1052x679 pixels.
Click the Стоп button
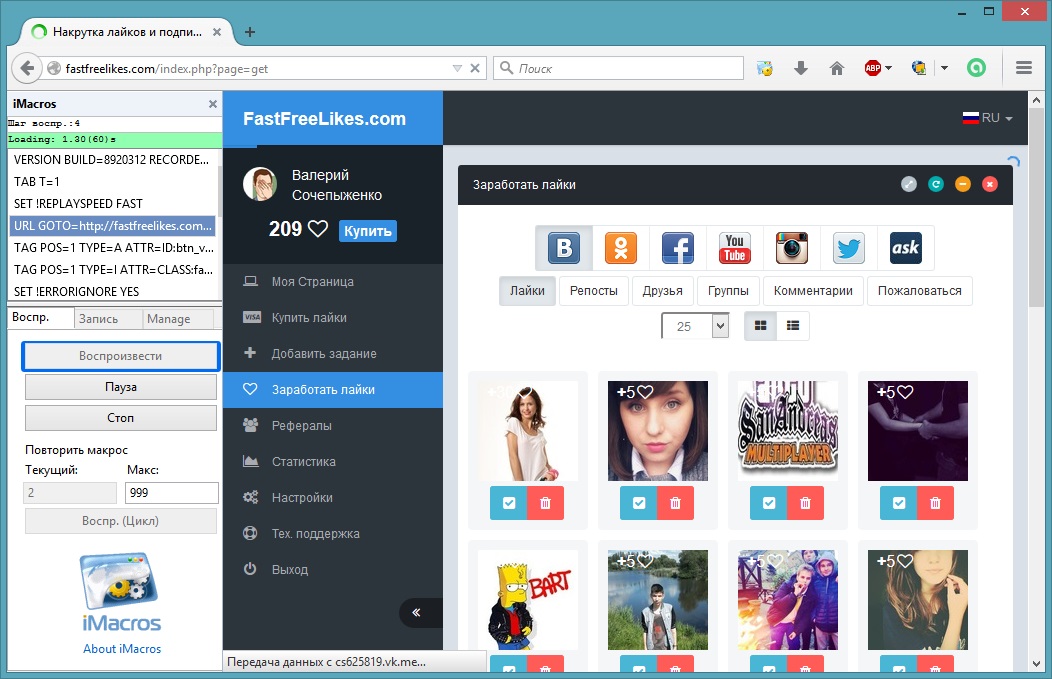point(121,418)
